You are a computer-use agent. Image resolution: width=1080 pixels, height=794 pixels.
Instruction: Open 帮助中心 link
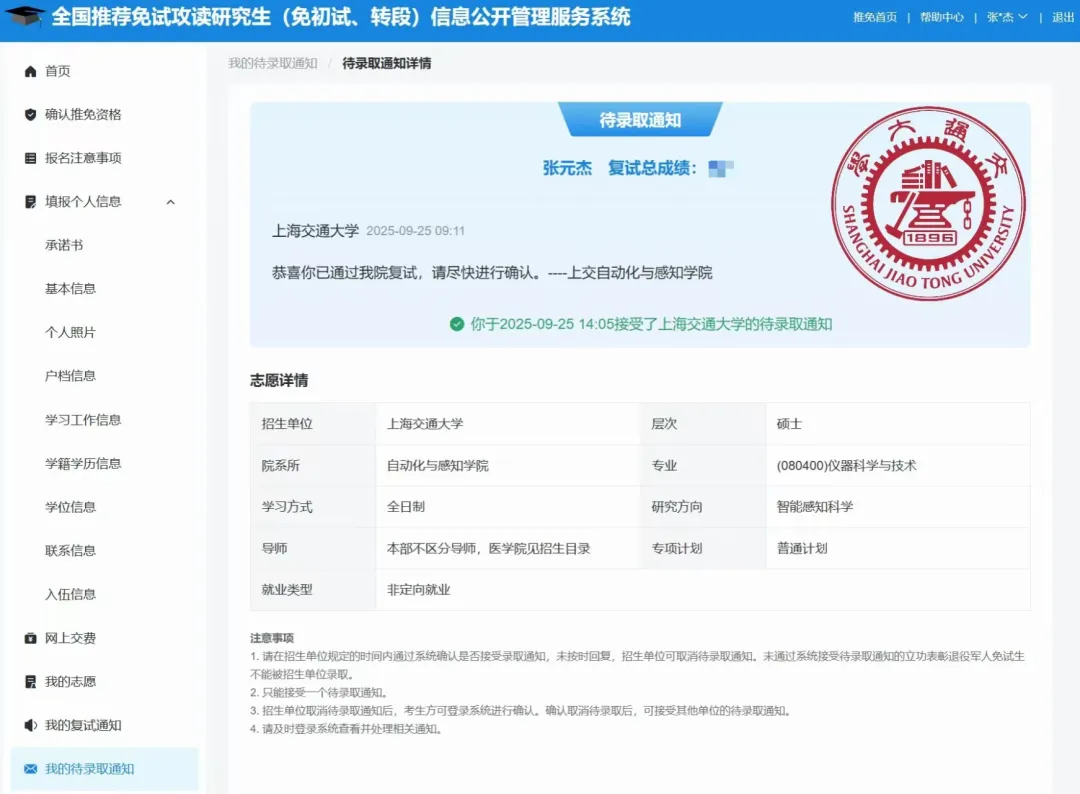[942, 17]
